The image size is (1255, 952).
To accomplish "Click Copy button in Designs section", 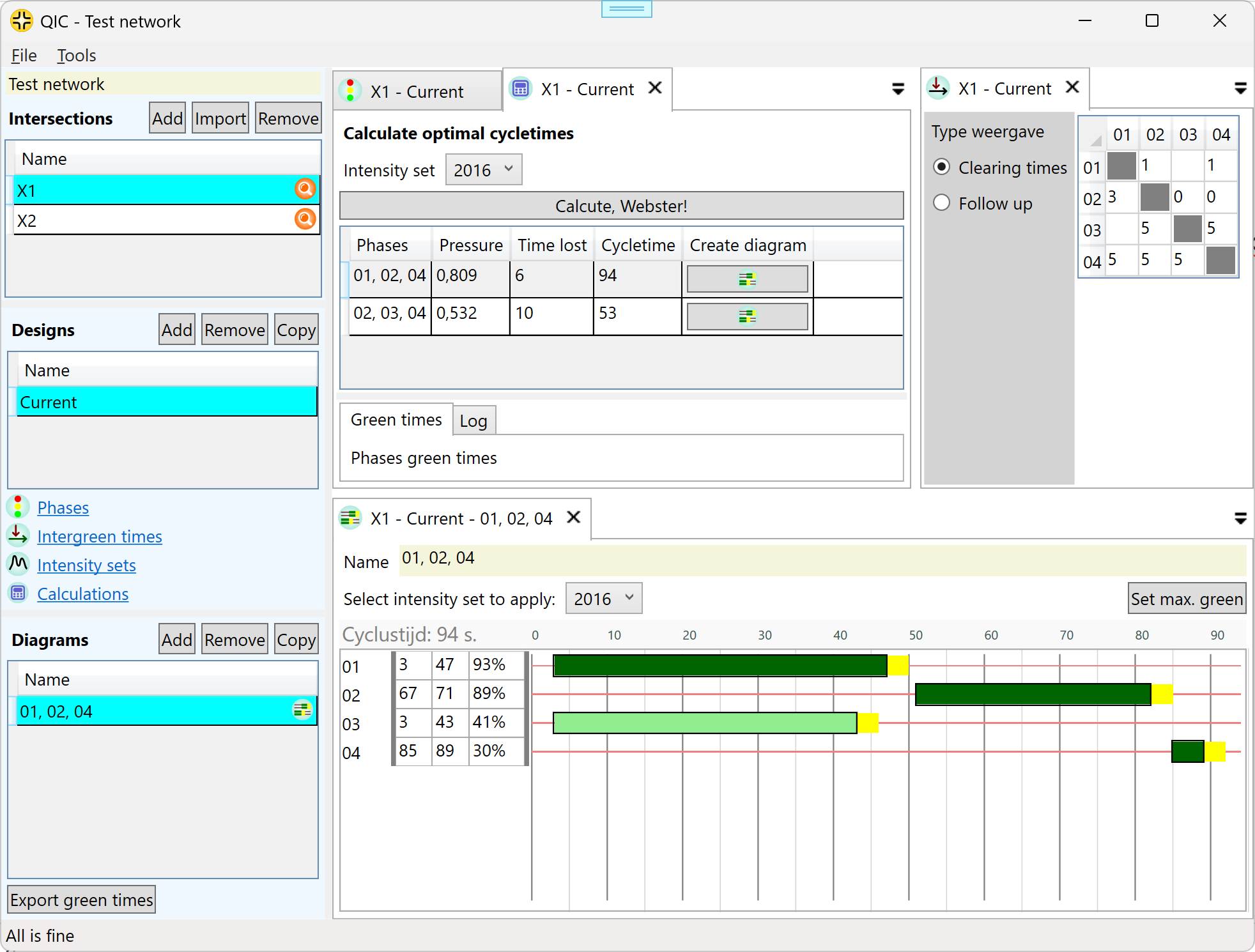I will 296,330.
